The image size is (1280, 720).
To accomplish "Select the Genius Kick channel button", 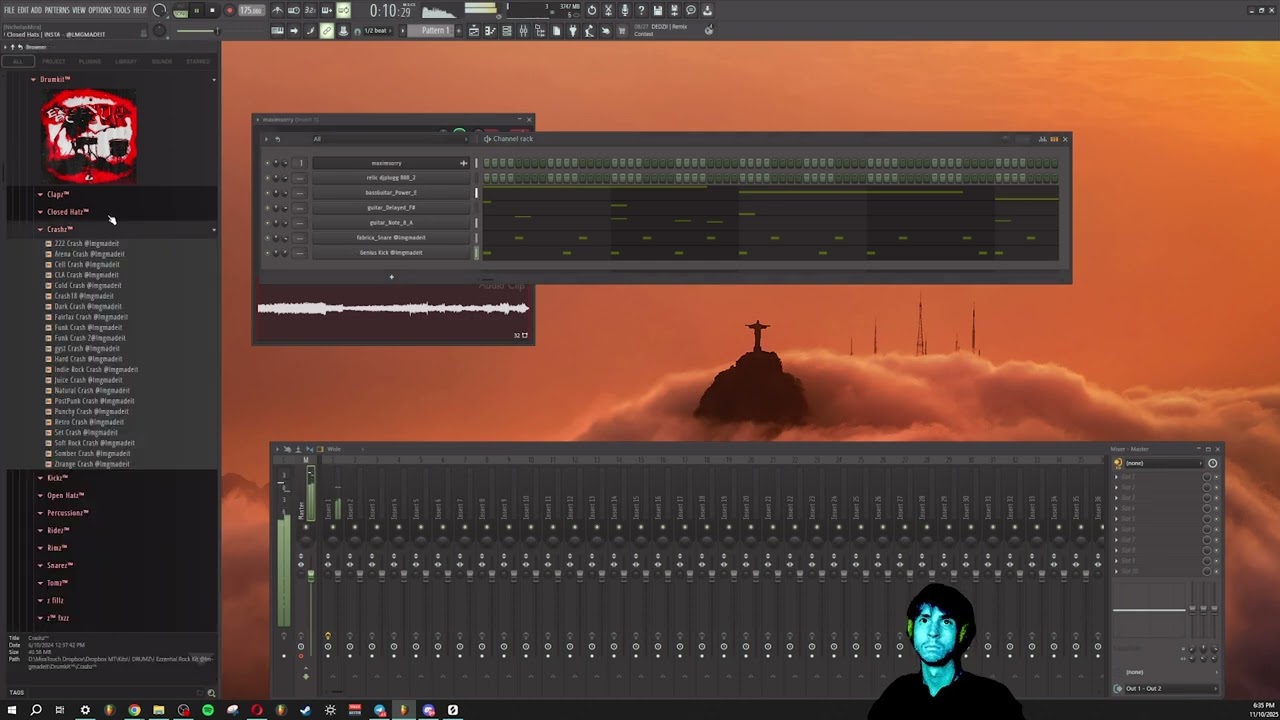I will (391, 253).
